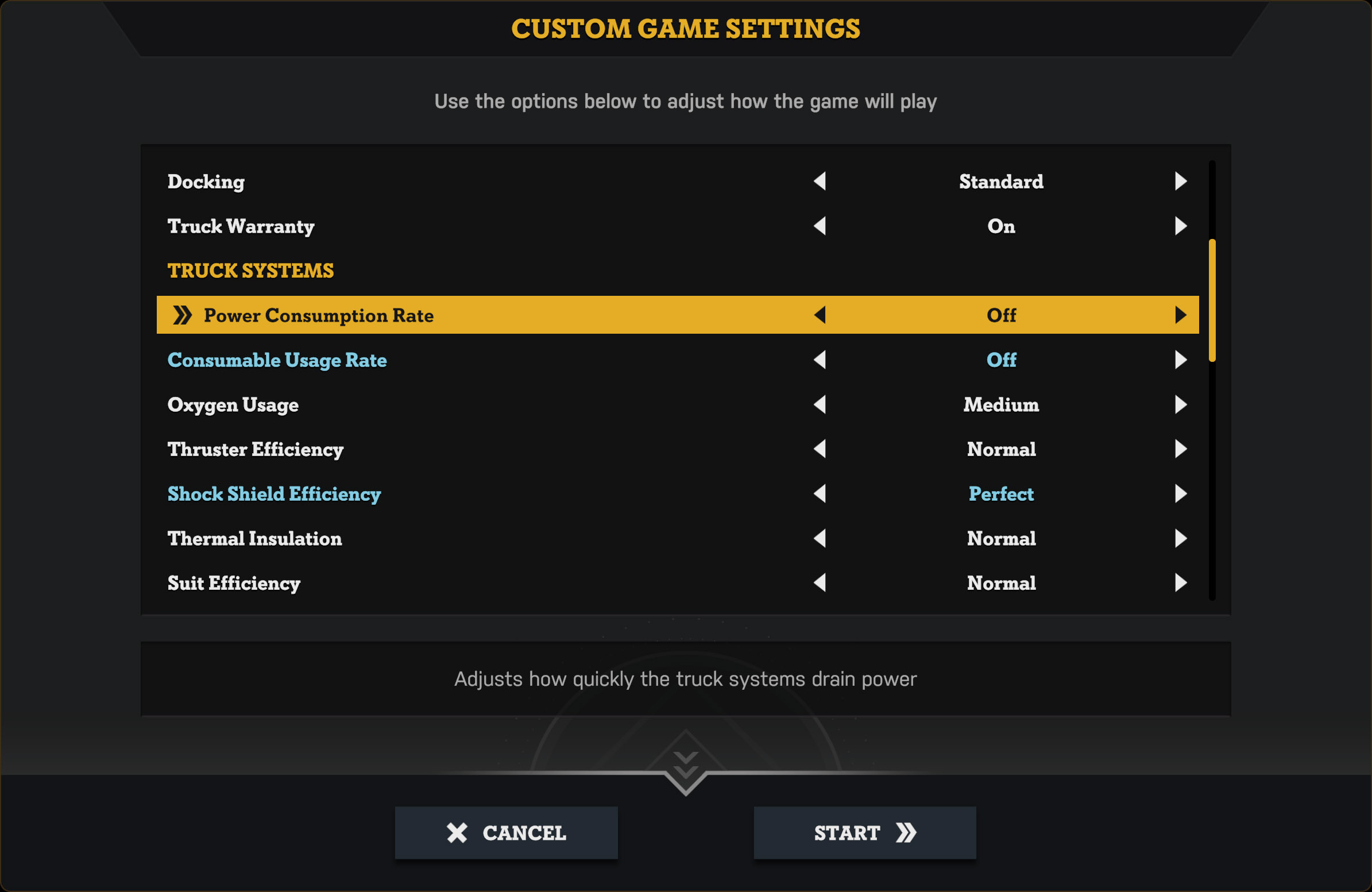
Task: Cycle Thermal Insulation with right arrow
Action: pos(1181,538)
